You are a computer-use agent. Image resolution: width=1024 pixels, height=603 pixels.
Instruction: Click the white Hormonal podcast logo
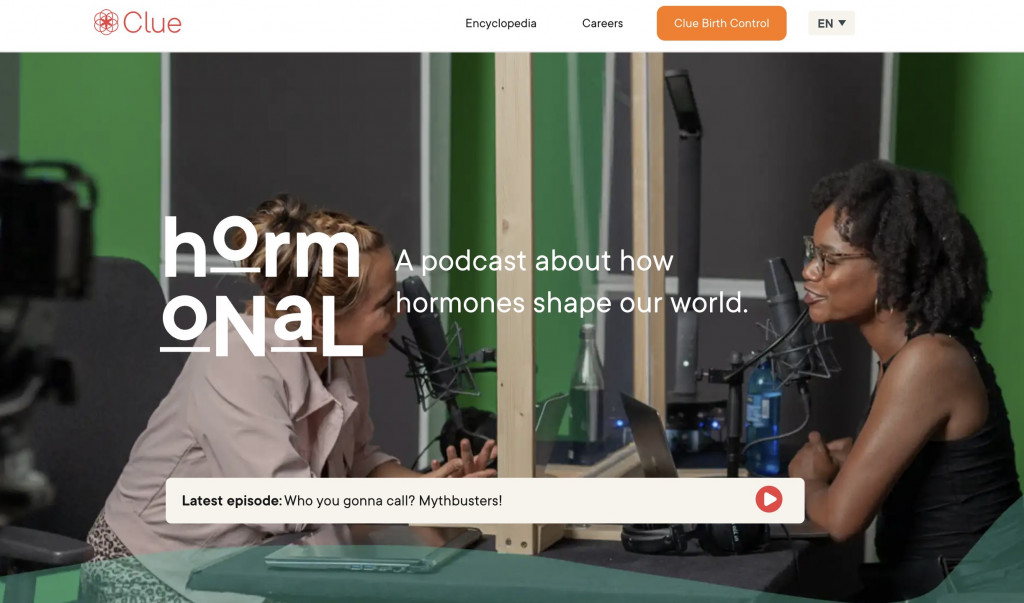261,286
